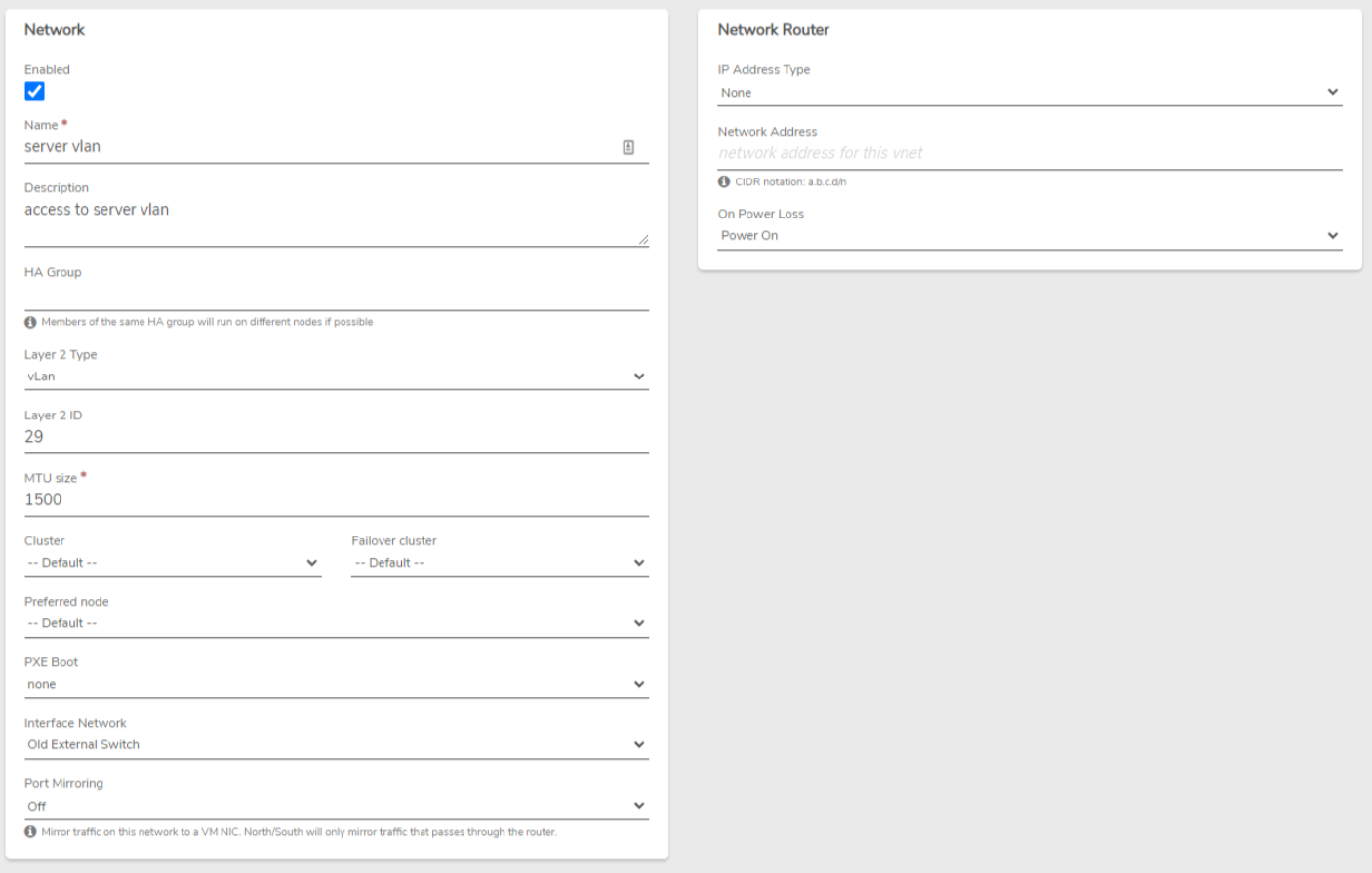Open the On Power Loss dropdown

(x=1029, y=236)
